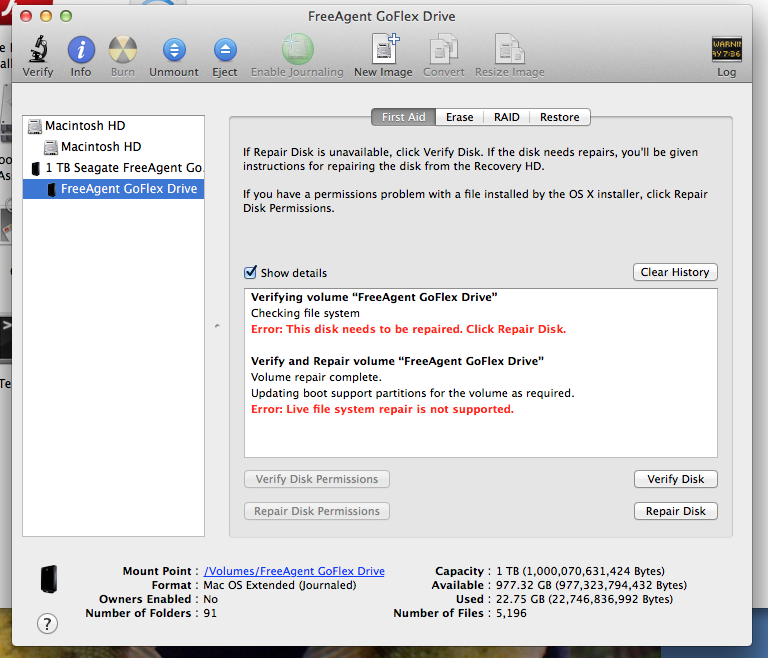
Task: Toggle the Show details checkbox
Action: [x=250, y=272]
